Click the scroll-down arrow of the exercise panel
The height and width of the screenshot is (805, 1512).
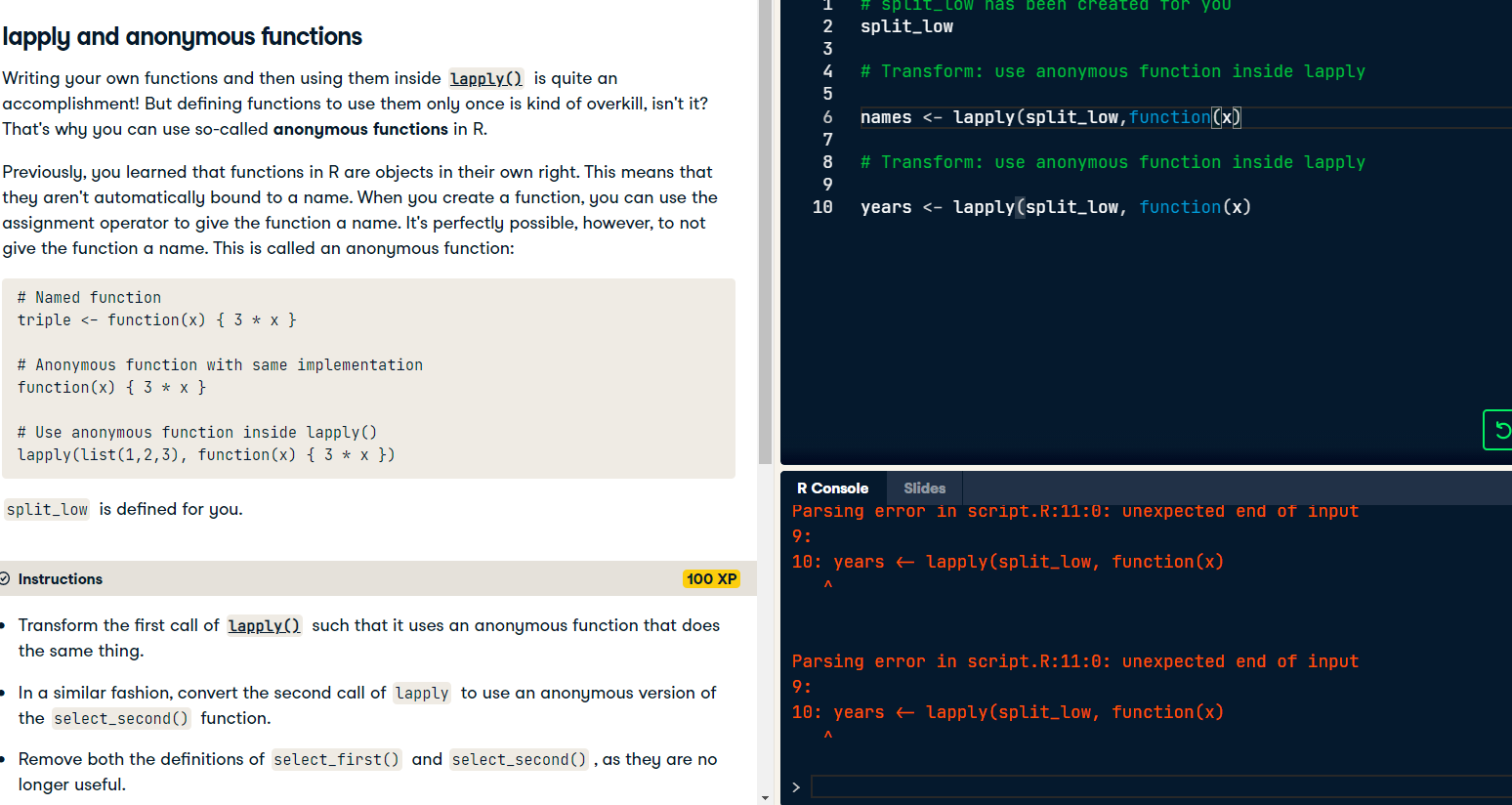click(x=765, y=798)
